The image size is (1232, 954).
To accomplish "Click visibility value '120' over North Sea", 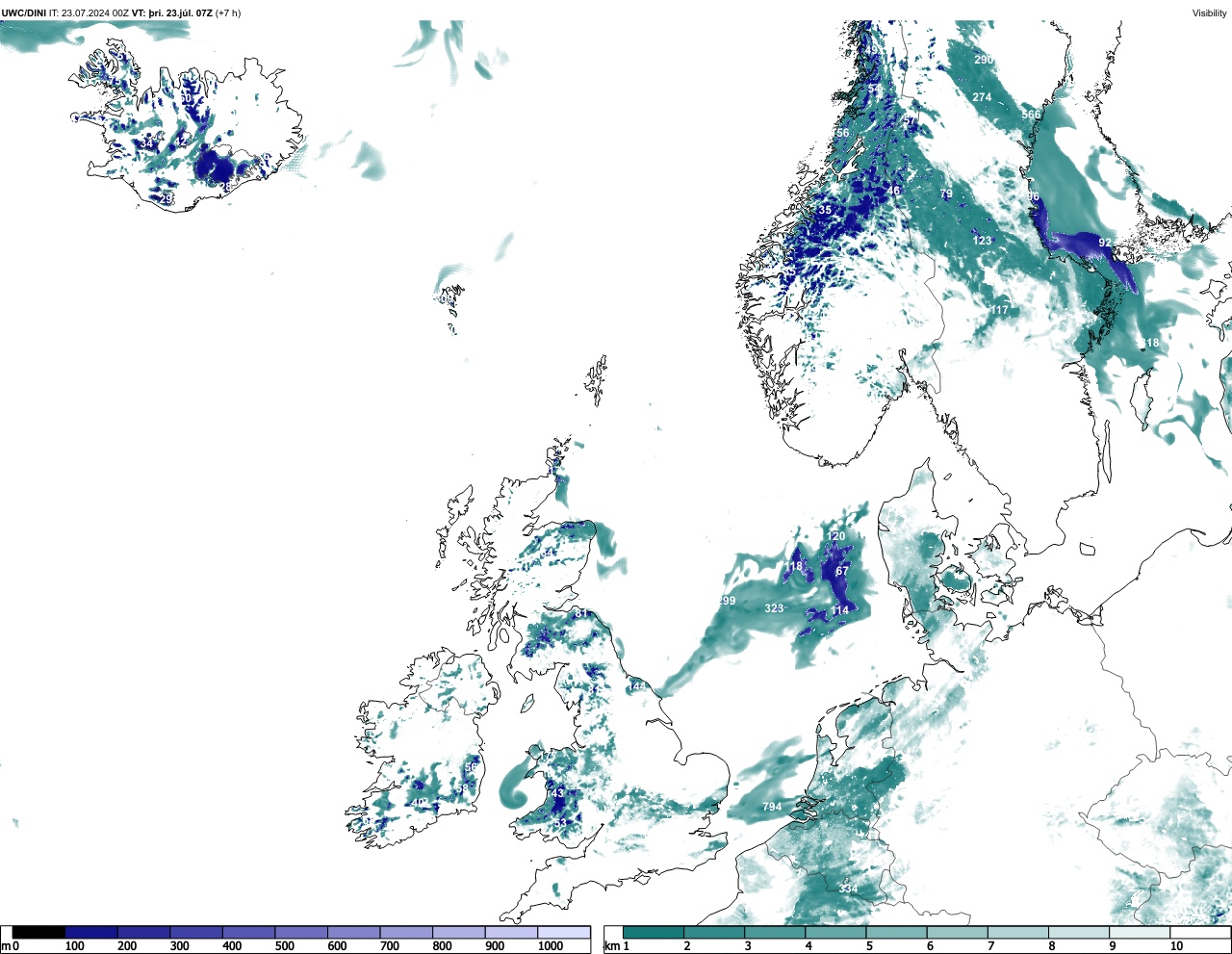I will pyautogui.click(x=835, y=536).
